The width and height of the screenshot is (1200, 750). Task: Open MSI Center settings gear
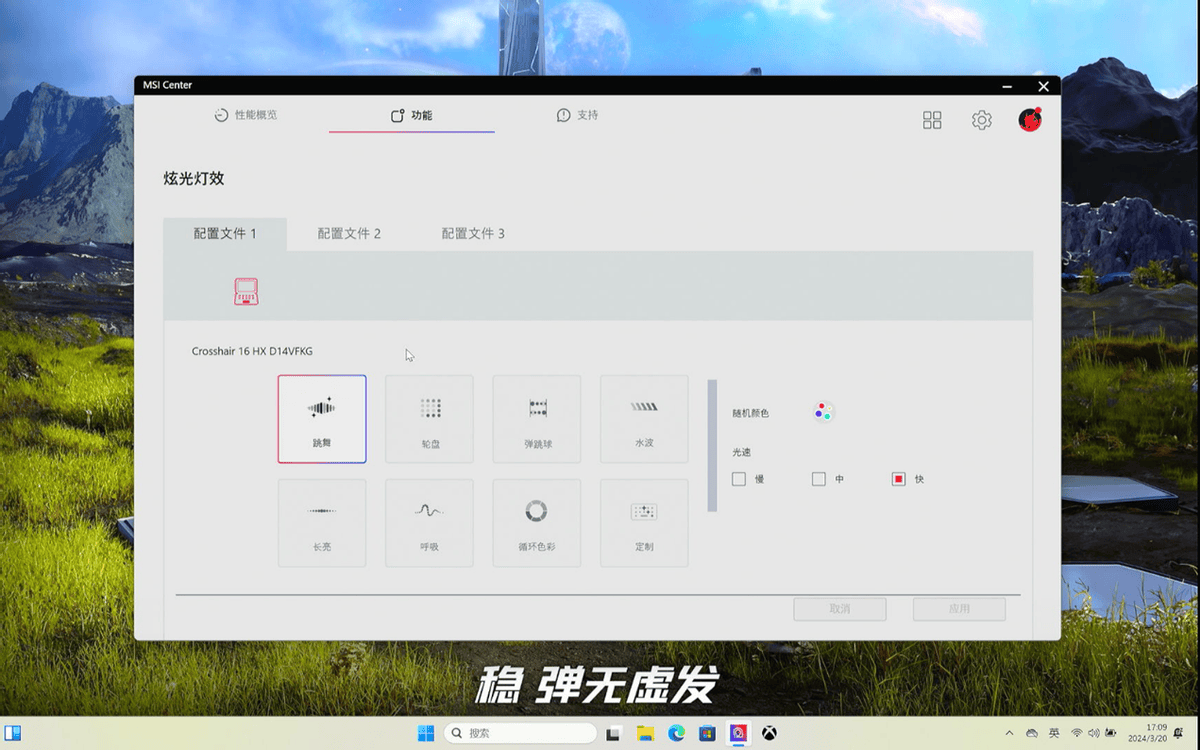tap(982, 120)
